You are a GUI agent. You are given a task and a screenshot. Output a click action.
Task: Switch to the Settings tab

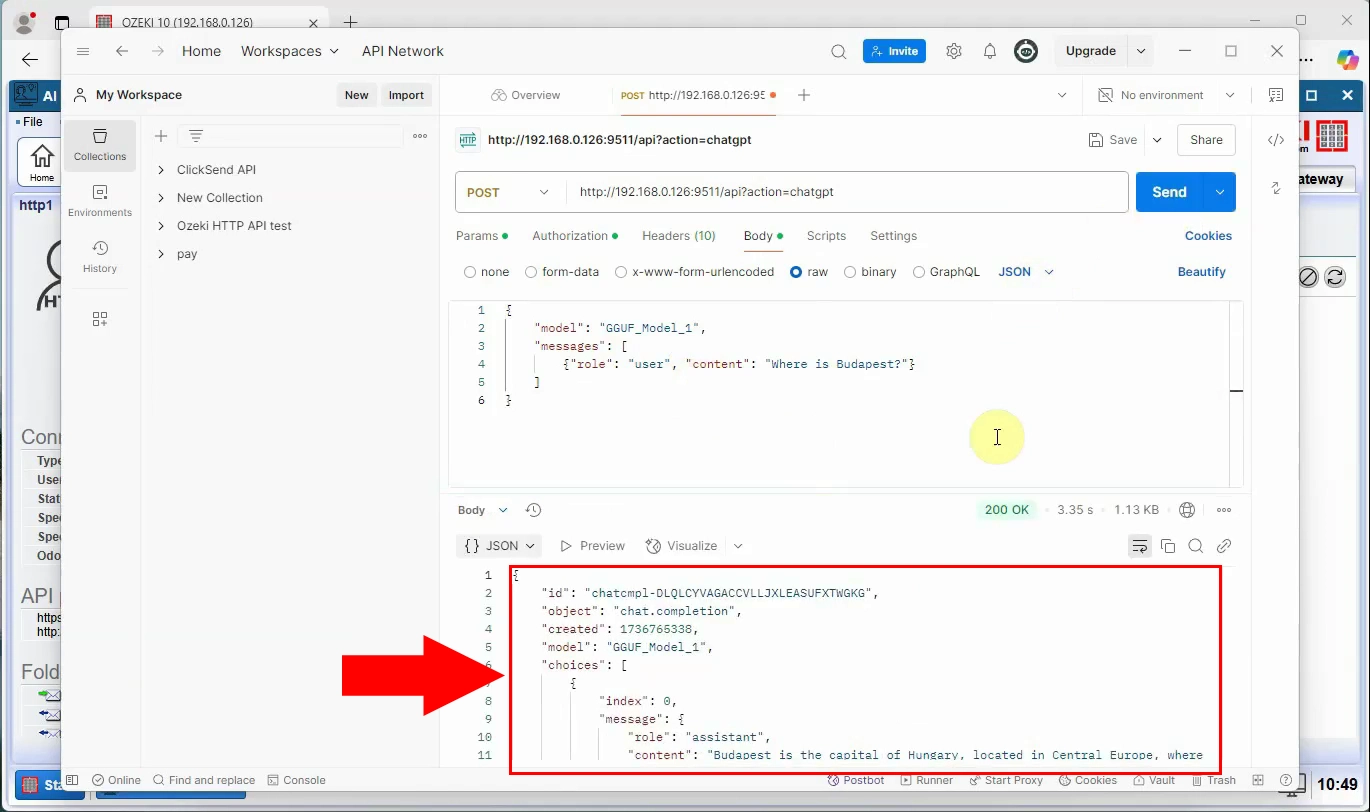pos(893,236)
